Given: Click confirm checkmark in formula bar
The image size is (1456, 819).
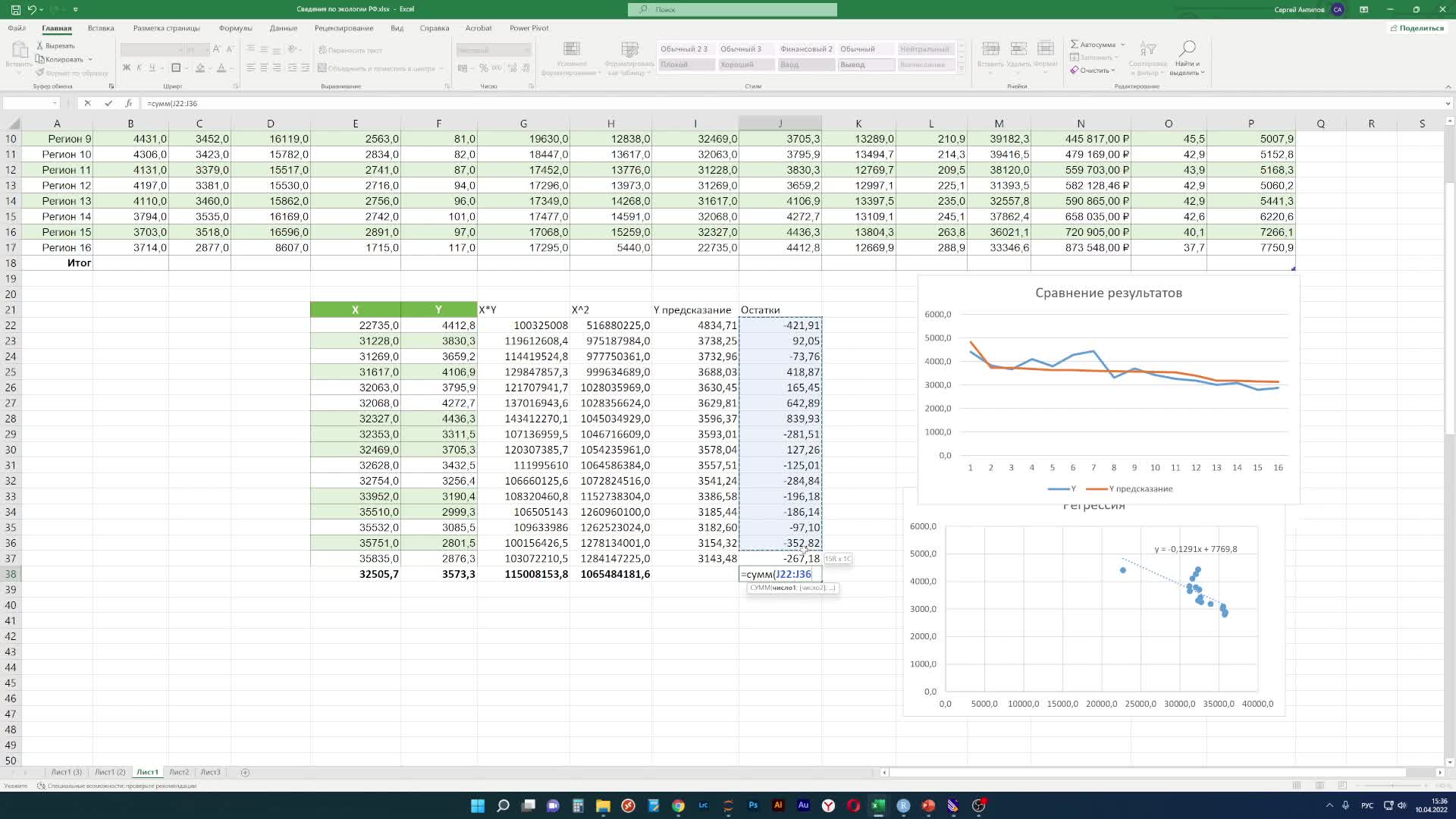Looking at the screenshot, I should 108,103.
